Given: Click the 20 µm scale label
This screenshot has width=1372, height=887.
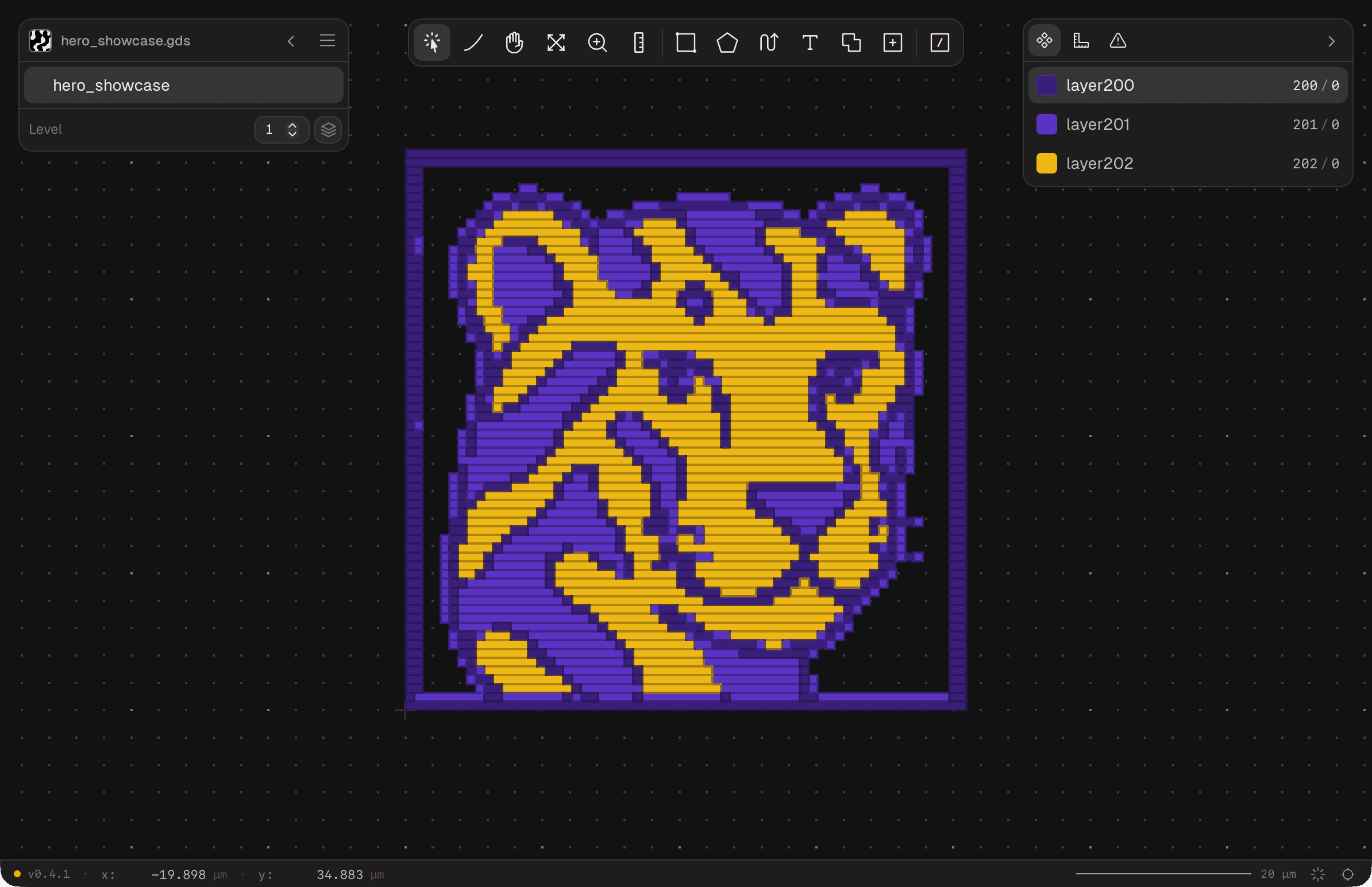Looking at the screenshot, I should click(x=1278, y=874).
